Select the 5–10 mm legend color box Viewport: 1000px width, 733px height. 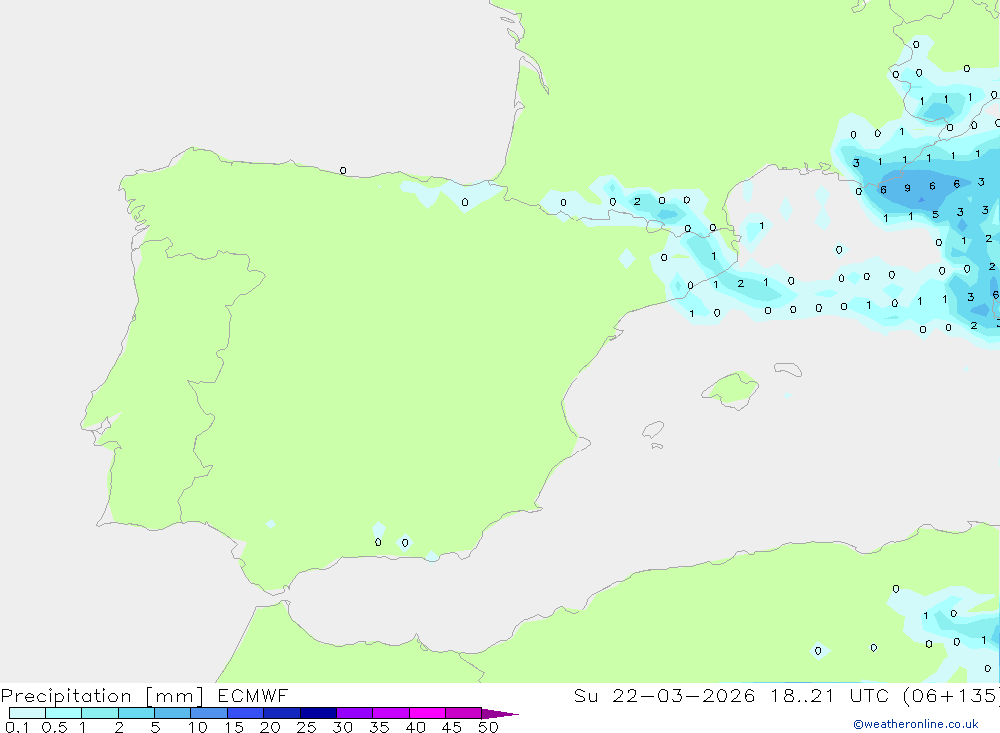(172, 713)
